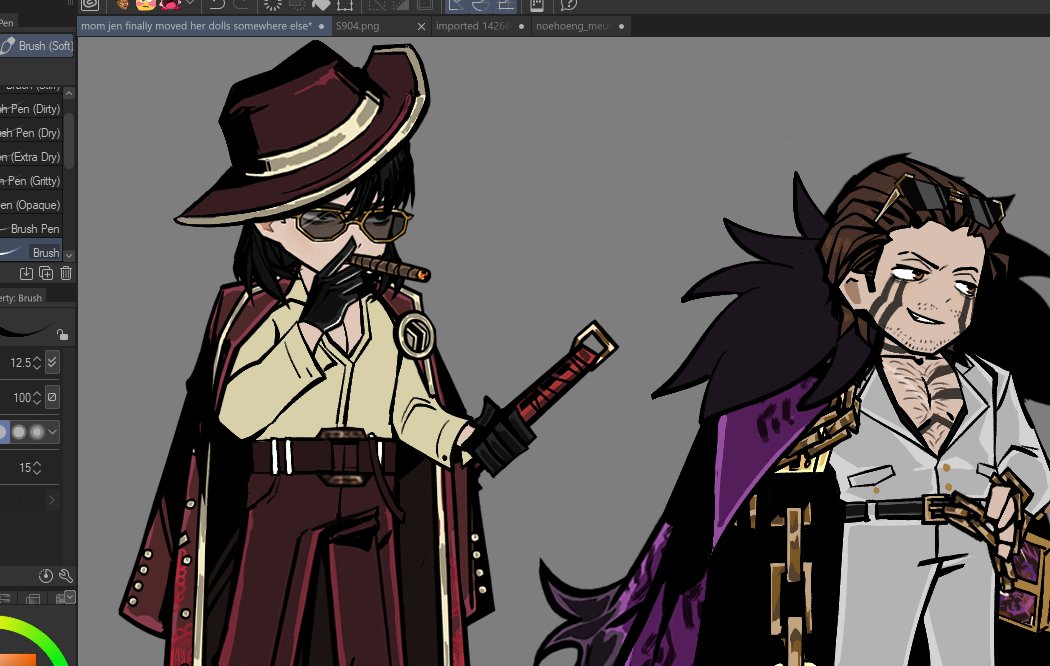Viewport: 1050px width, 666px height.
Task: Click the brush stroke preview curve
Action: (26, 330)
